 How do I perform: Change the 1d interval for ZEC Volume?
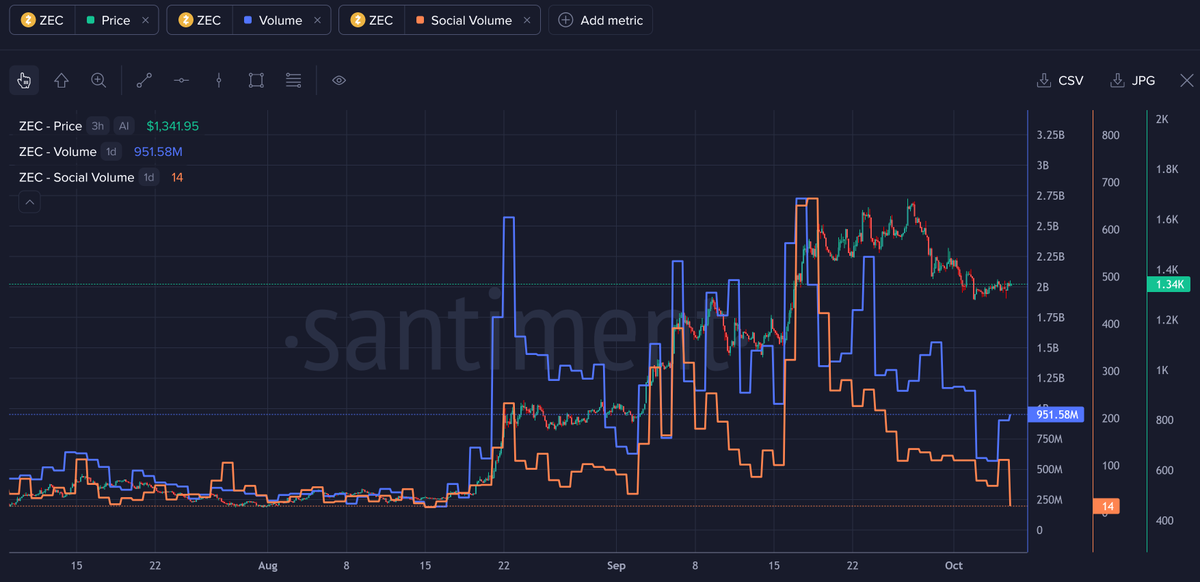point(111,152)
